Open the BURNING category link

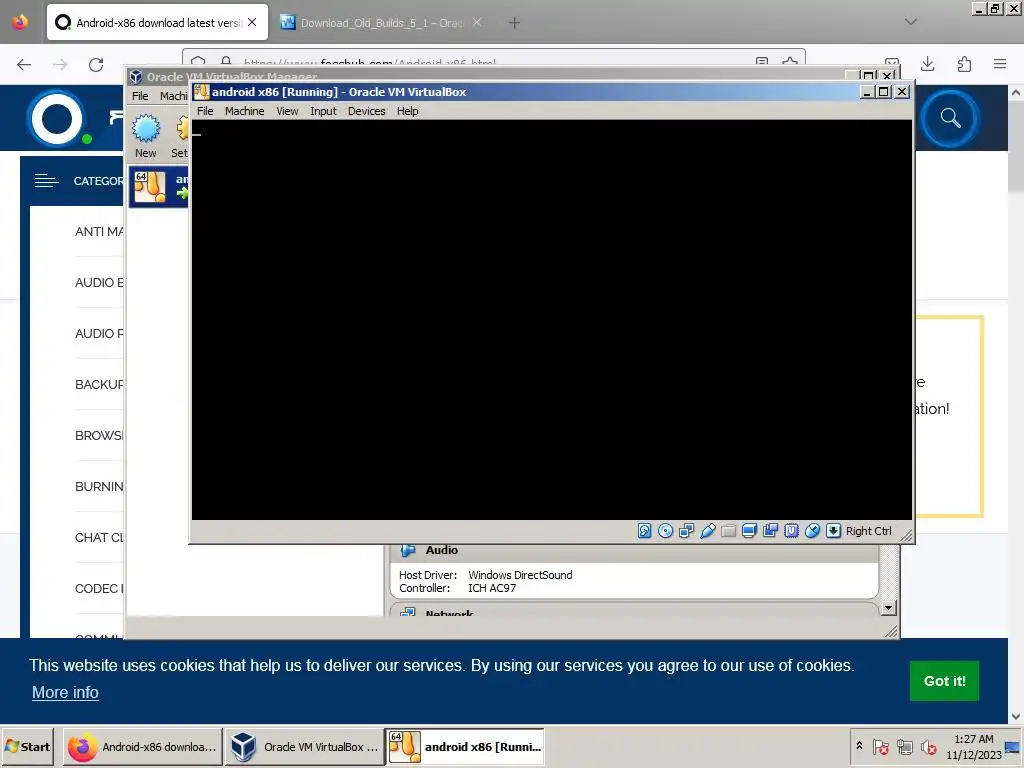(99, 487)
